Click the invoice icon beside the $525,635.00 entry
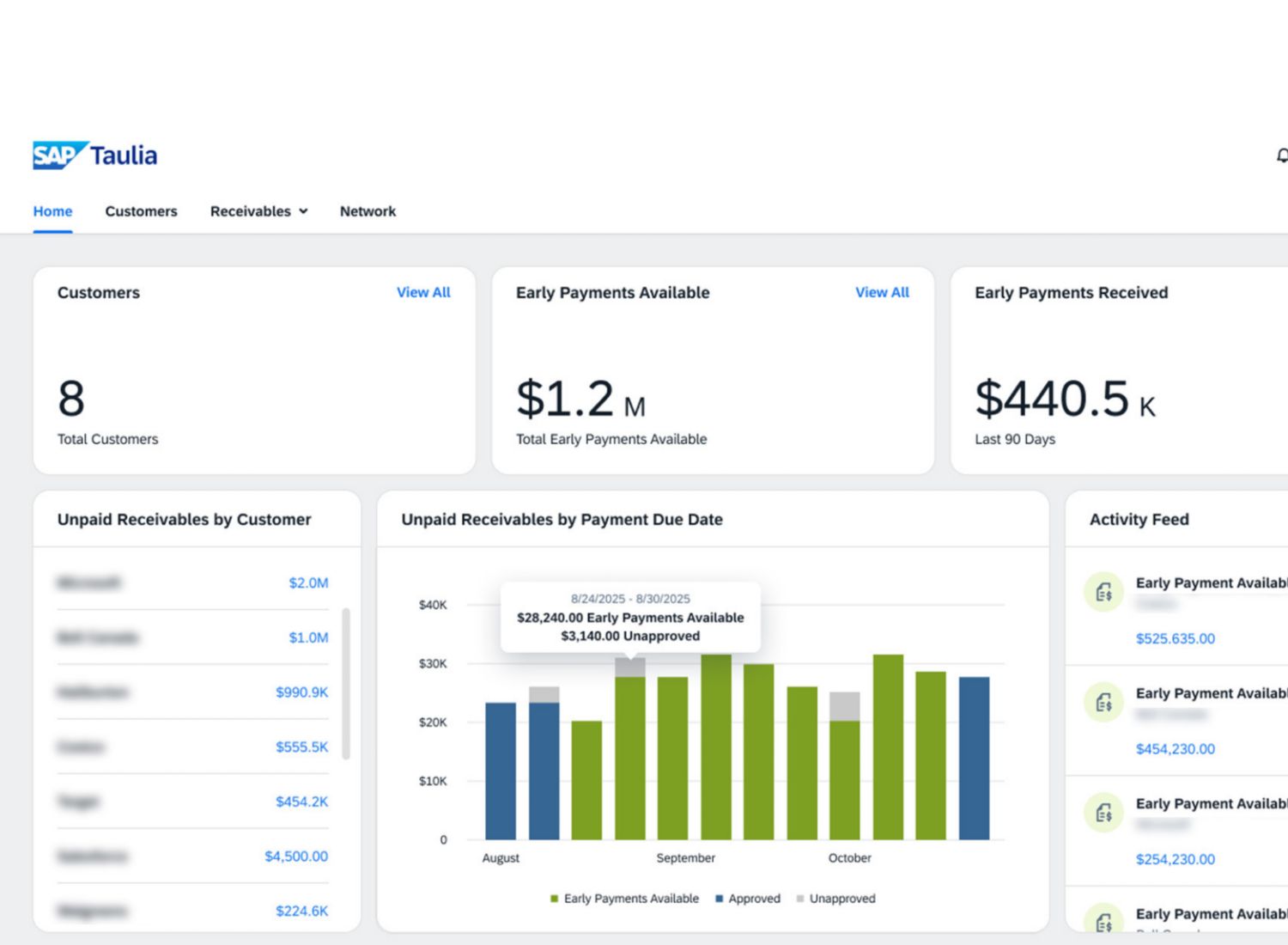Screen dimensions: 1288x945 (1104, 592)
